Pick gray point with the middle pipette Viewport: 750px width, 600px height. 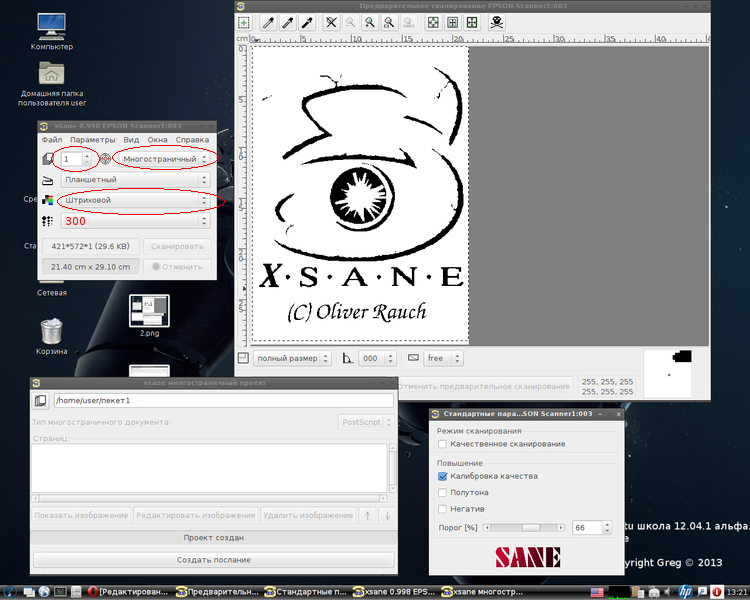(x=288, y=22)
